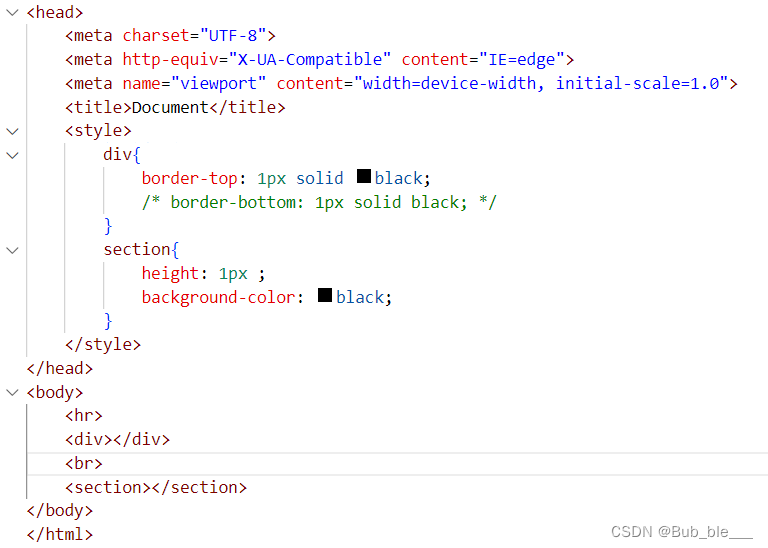Click the closing head tag

[60, 368]
